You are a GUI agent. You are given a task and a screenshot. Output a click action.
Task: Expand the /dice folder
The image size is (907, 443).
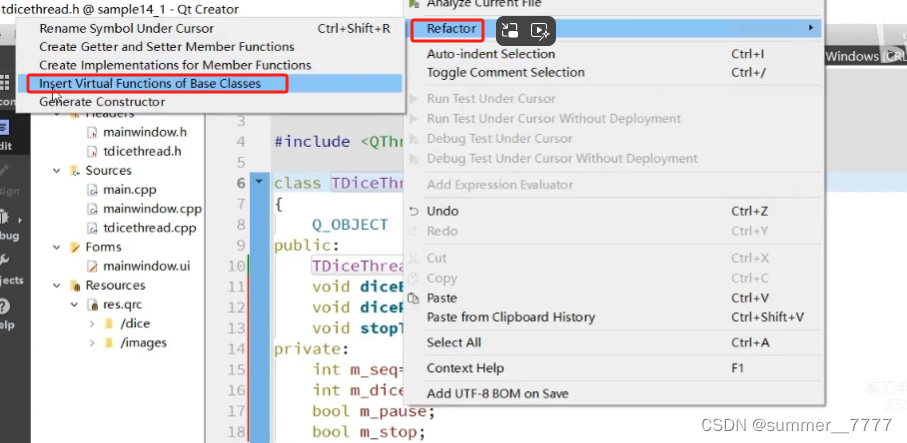point(92,323)
